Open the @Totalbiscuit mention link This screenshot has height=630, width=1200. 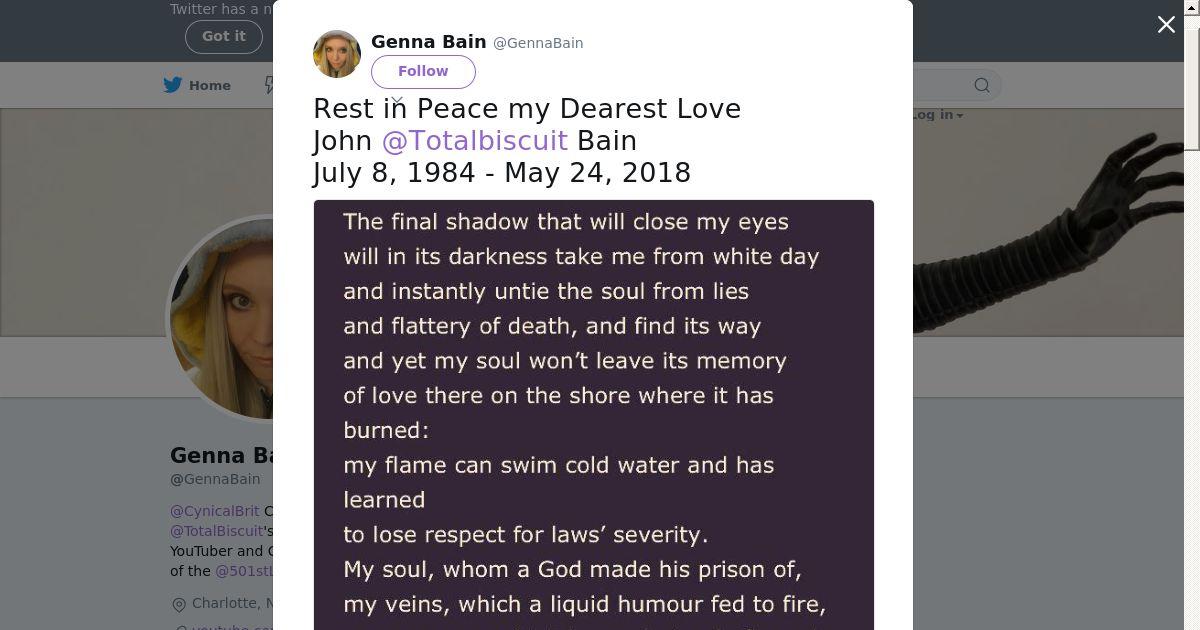coord(475,141)
